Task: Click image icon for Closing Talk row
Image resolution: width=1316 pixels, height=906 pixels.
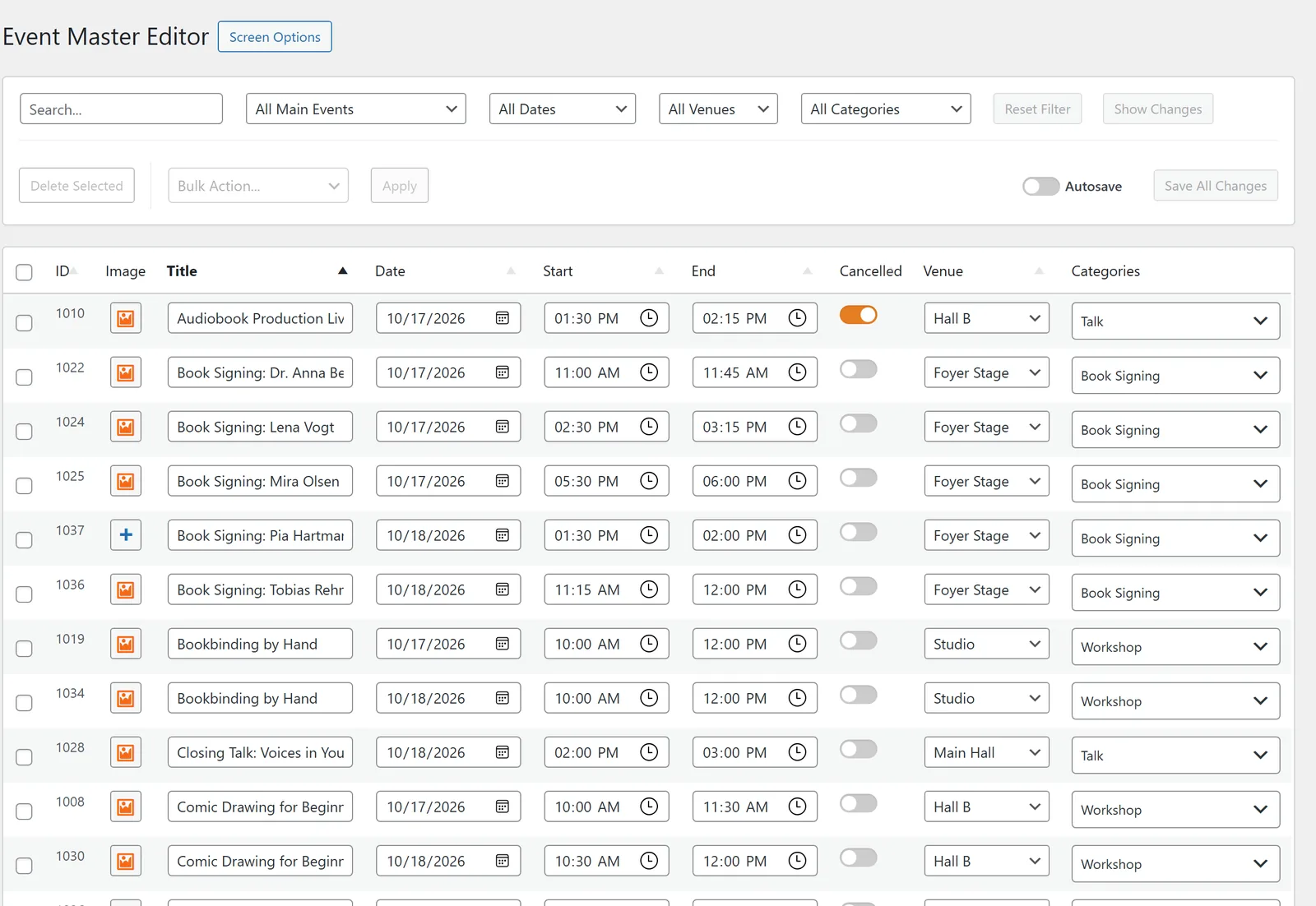Action: [x=126, y=752]
